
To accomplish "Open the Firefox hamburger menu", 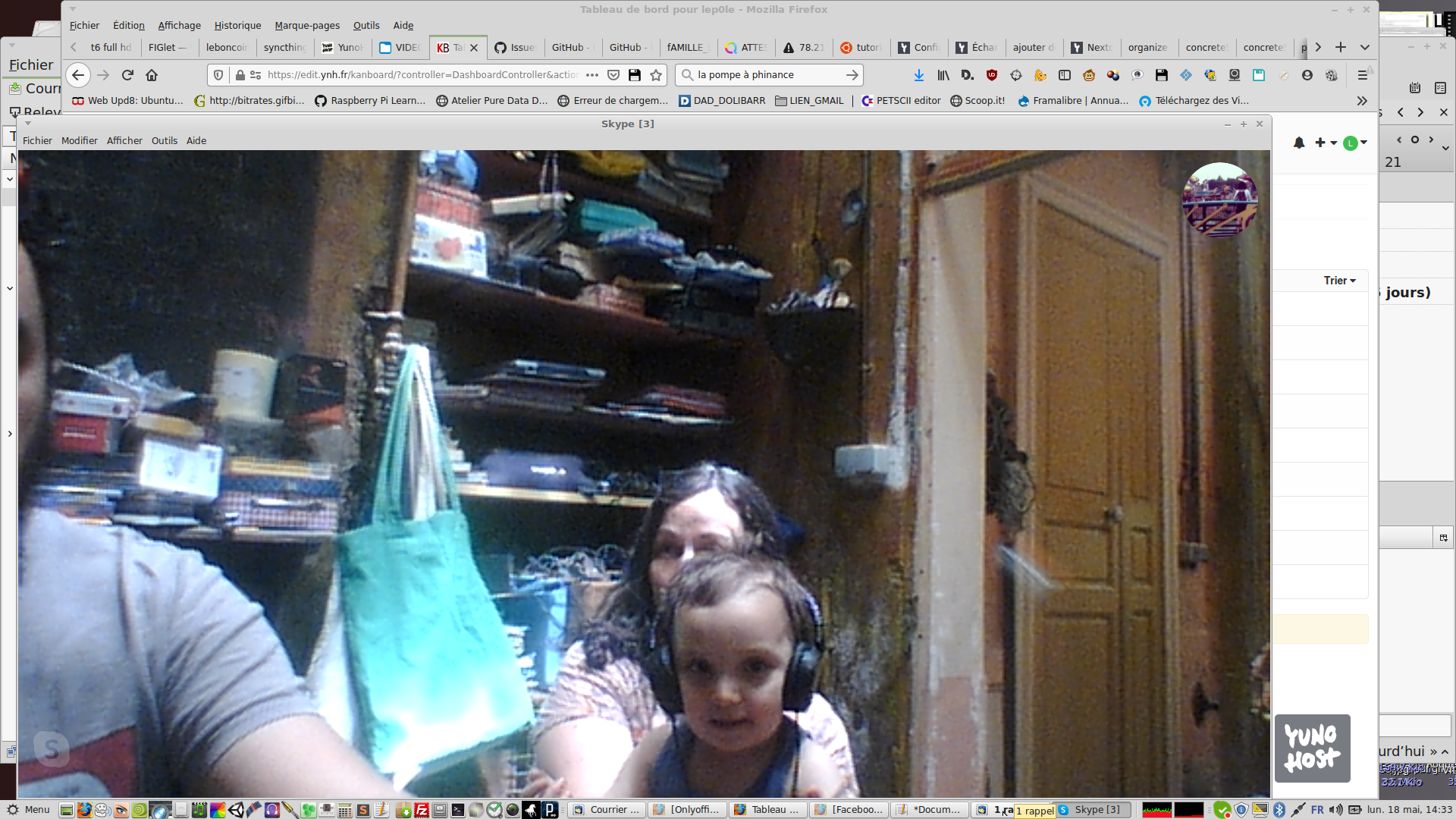I will point(1362,75).
